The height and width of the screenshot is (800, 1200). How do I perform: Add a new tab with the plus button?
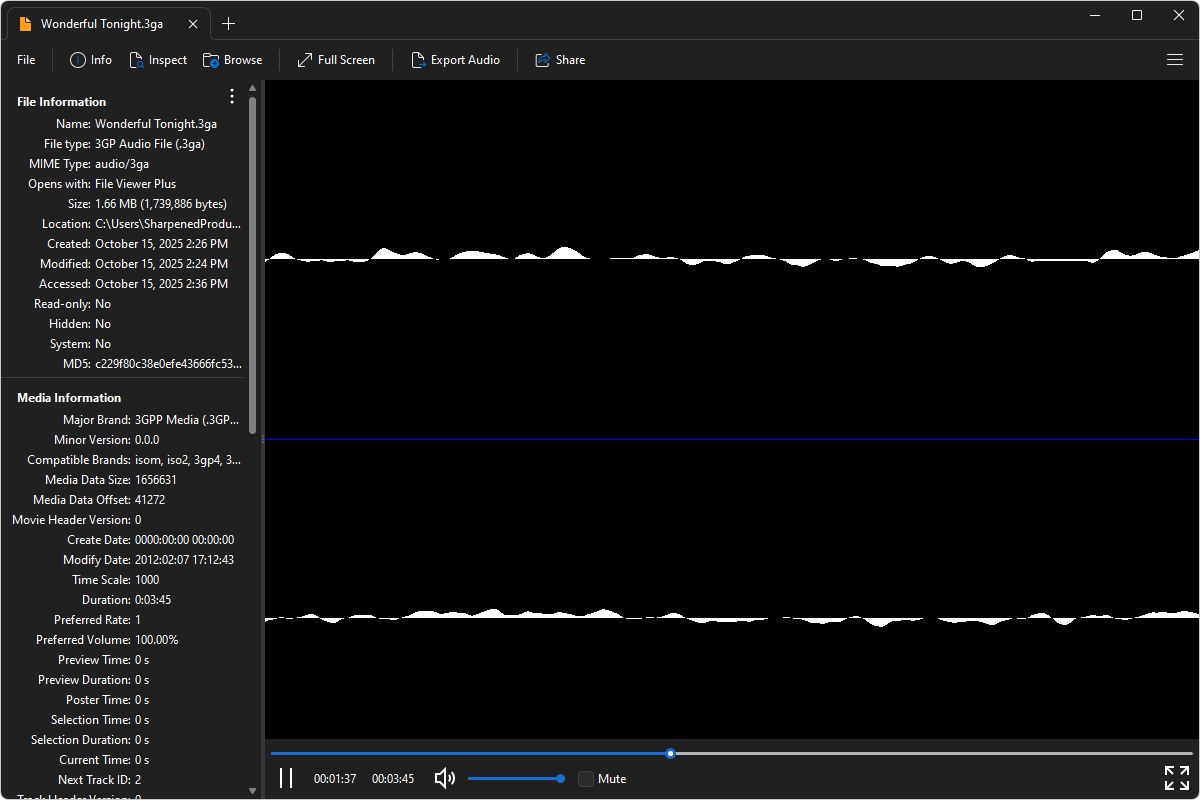coord(229,24)
